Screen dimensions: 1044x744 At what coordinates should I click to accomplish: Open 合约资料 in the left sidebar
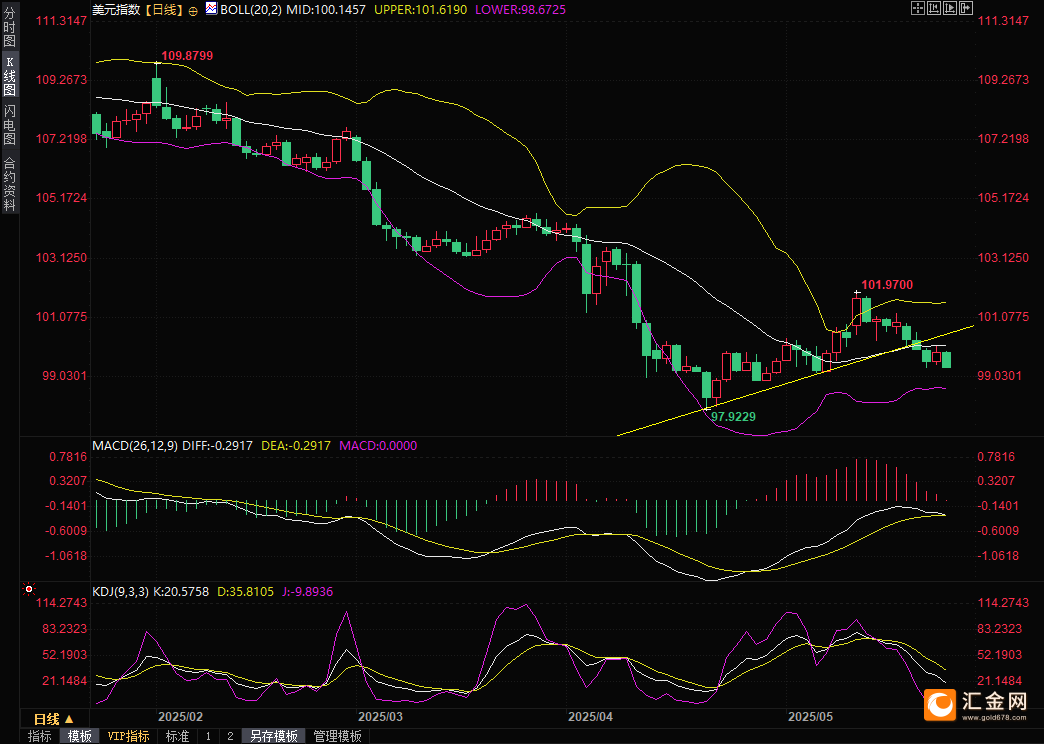coord(9,185)
